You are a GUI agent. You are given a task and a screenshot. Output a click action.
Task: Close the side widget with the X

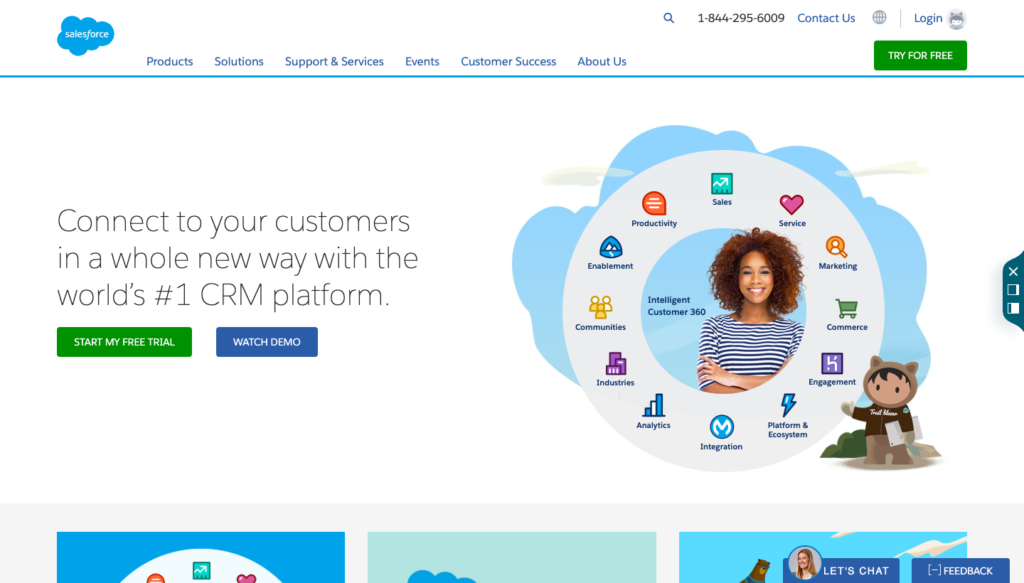(x=1013, y=272)
